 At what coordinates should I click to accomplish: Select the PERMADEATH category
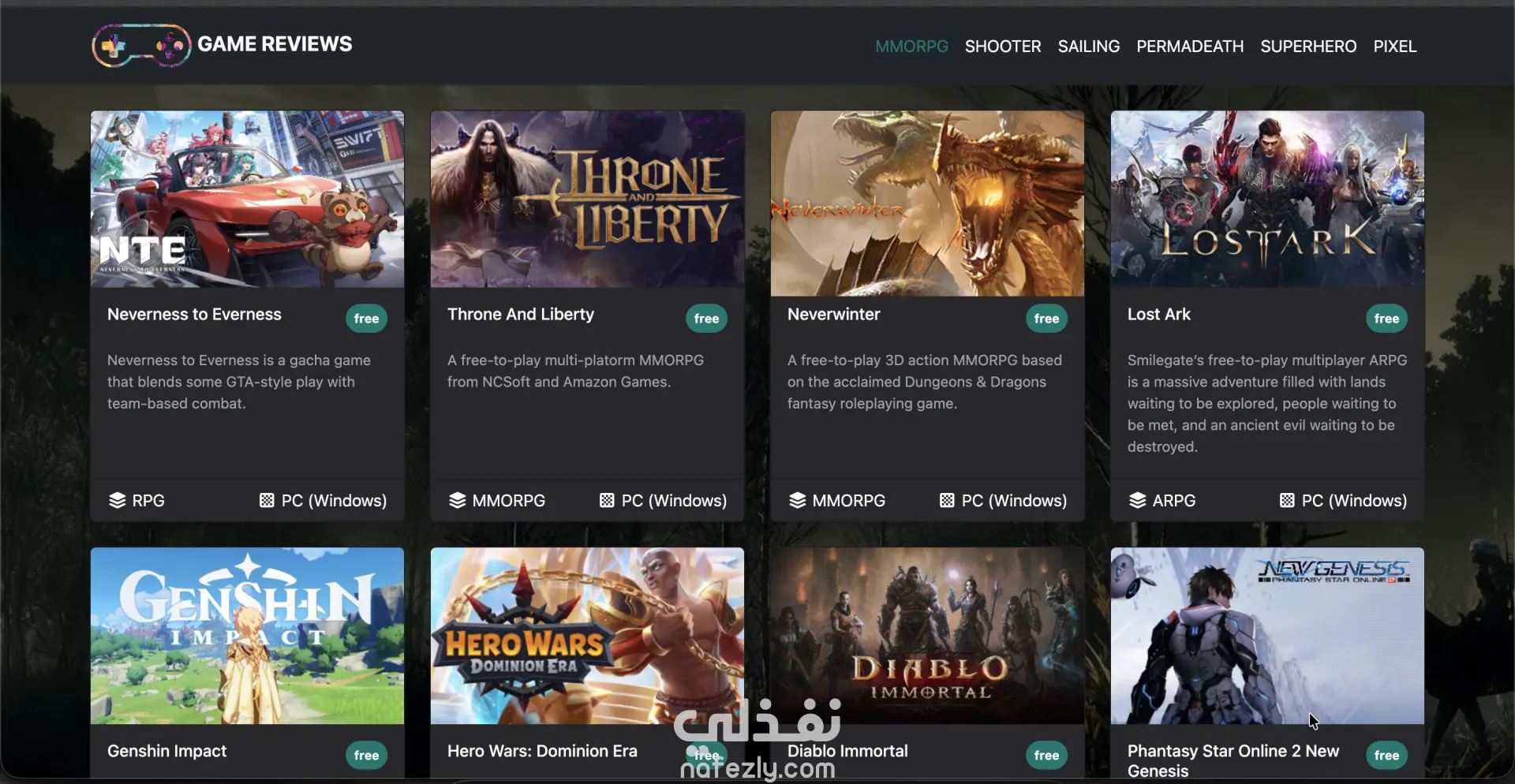[1190, 47]
